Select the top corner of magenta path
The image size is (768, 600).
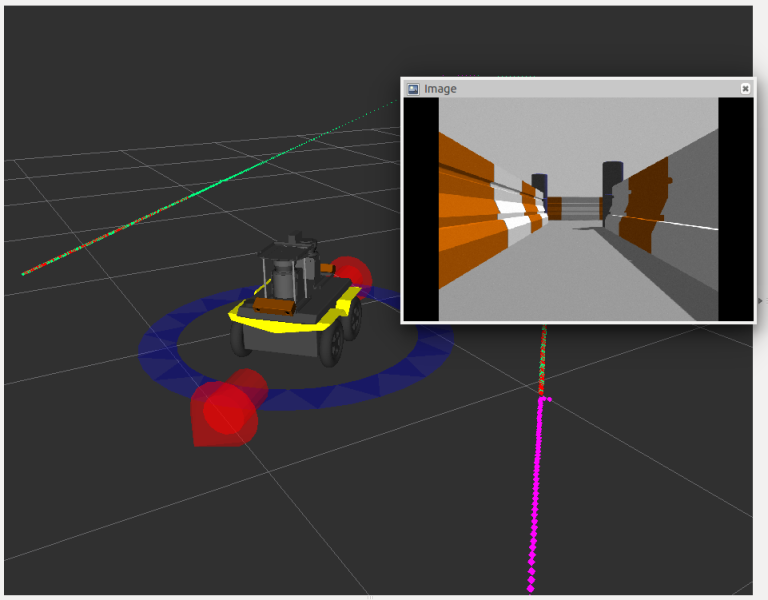[x=543, y=400]
